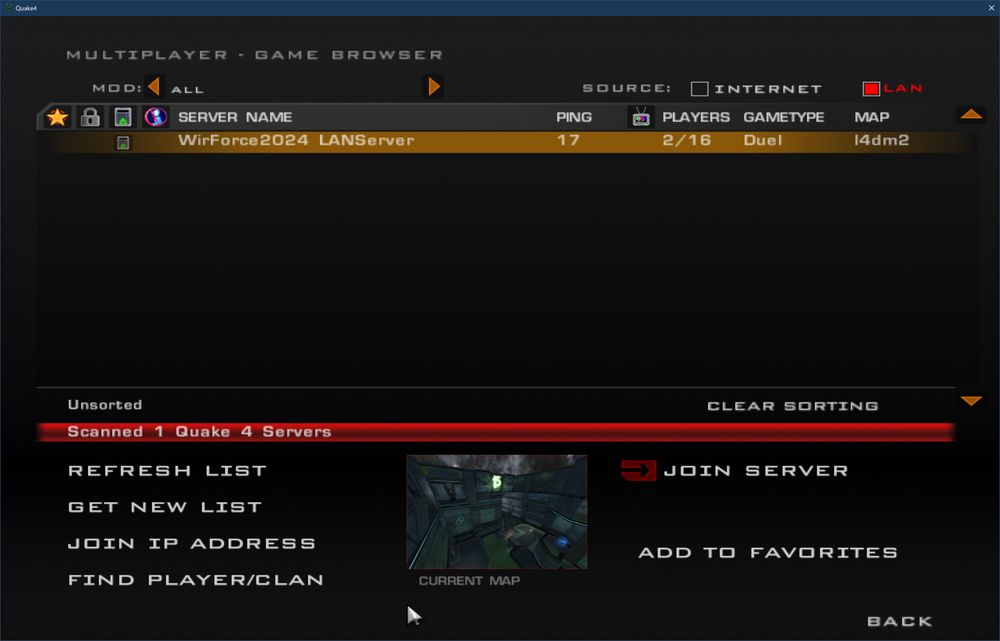The image size is (1000, 641).
Task: Toggle the red LAN source checkbox
Action: 871,89
